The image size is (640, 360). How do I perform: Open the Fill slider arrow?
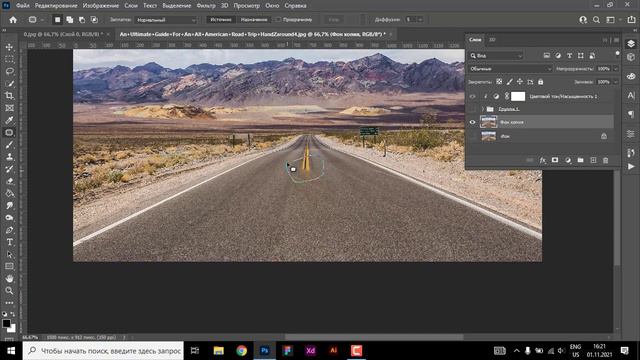tap(616, 82)
